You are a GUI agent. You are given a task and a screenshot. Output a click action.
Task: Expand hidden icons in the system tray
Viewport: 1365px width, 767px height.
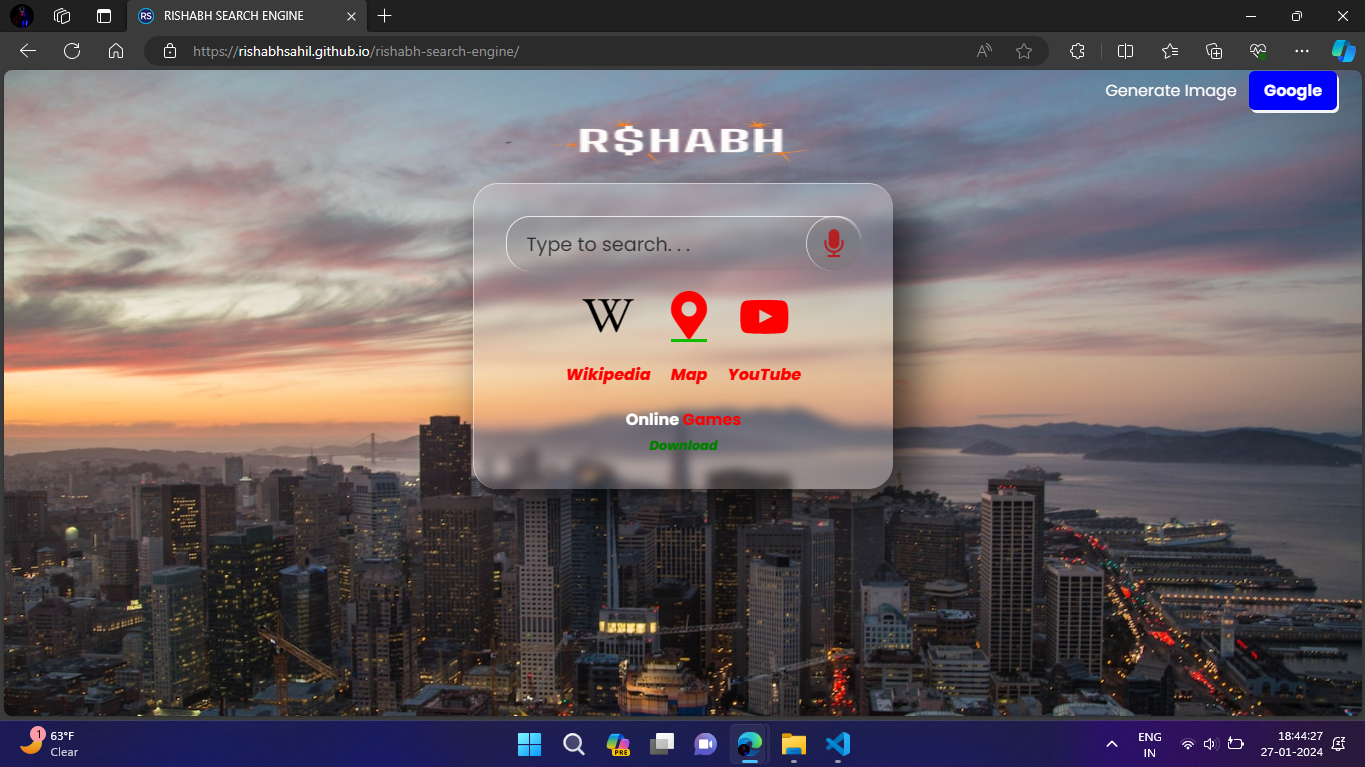pos(1111,744)
